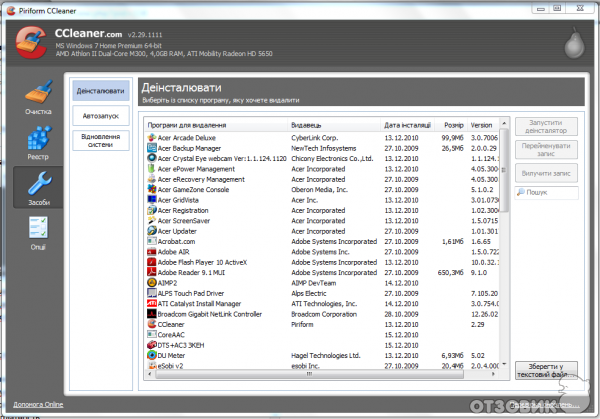
Task: Click Зберегти у текстовий файл button
Action: (x=546, y=371)
